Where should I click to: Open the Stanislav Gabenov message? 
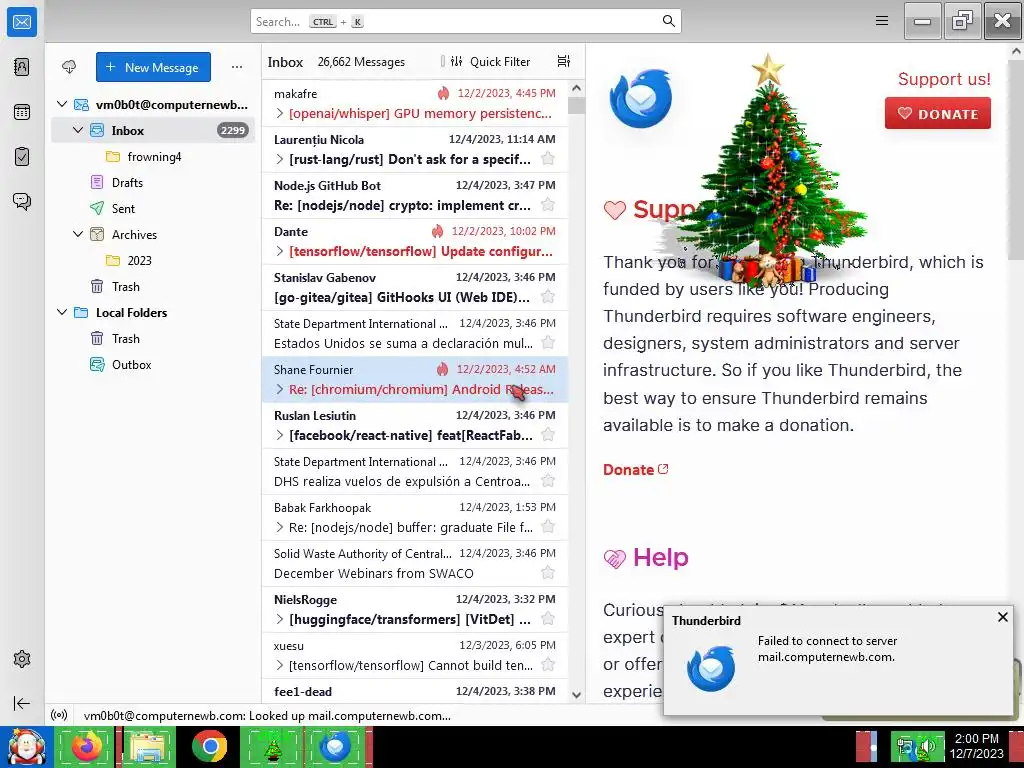(x=415, y=287)
